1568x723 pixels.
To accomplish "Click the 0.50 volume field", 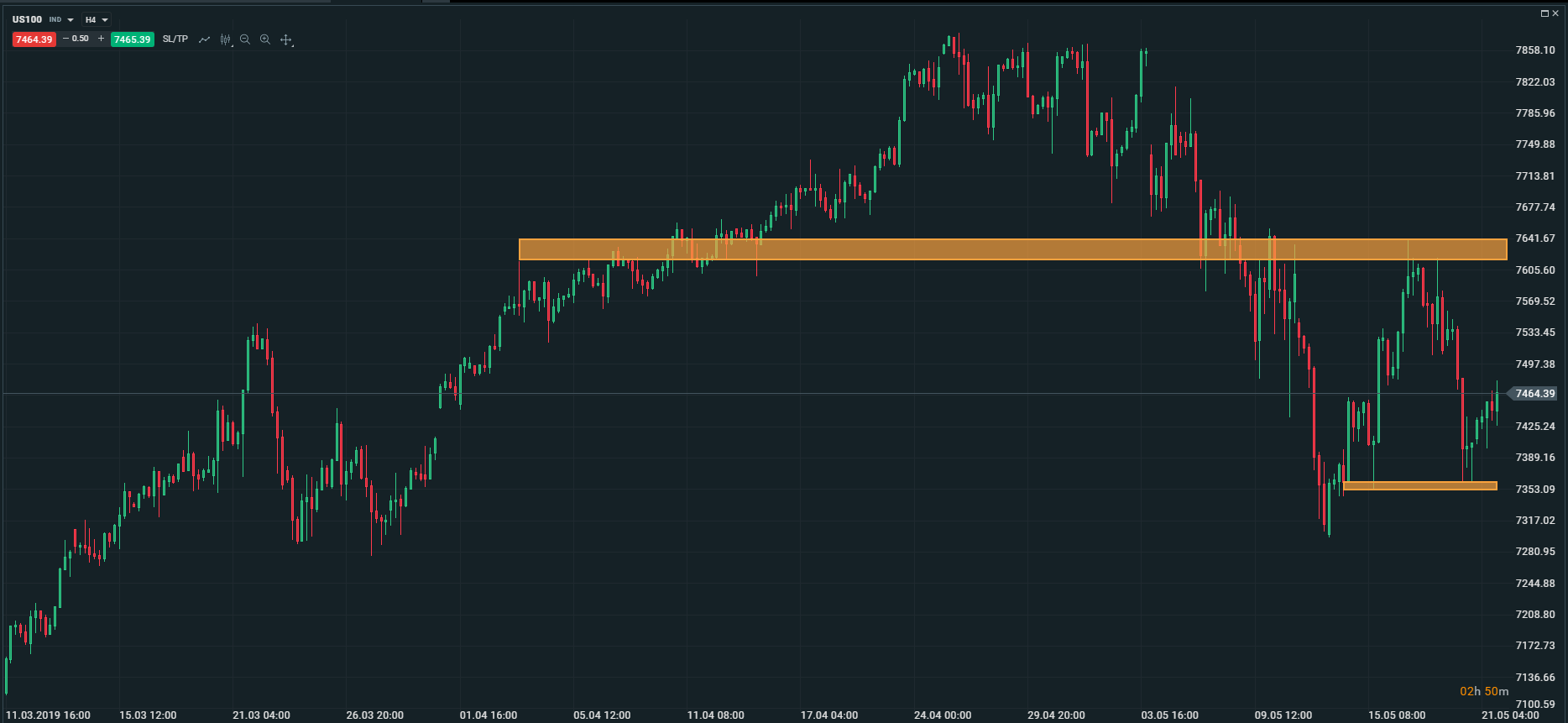I will (x=81, y=39).
